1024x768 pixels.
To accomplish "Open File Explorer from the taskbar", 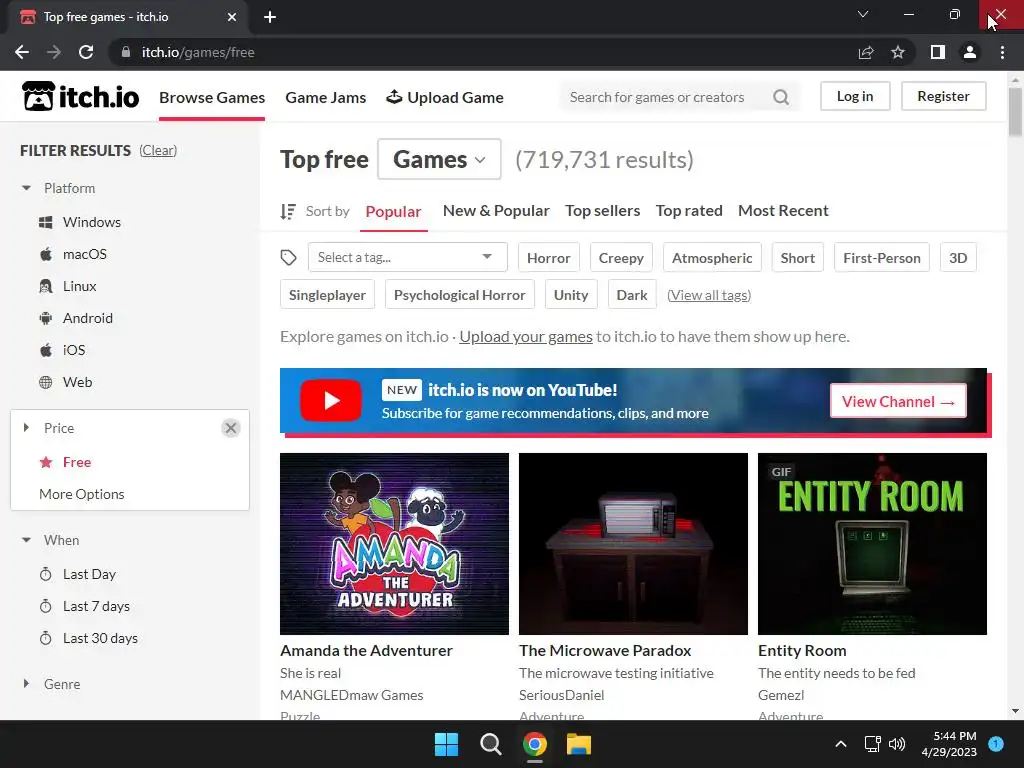I will (579, 744).
